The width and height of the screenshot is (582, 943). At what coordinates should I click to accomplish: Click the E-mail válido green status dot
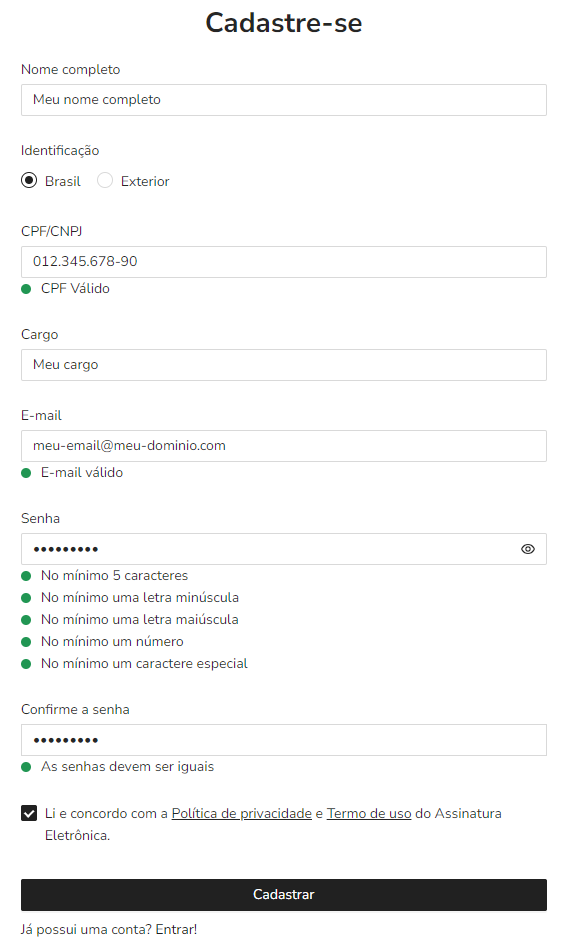click(26, 473)
